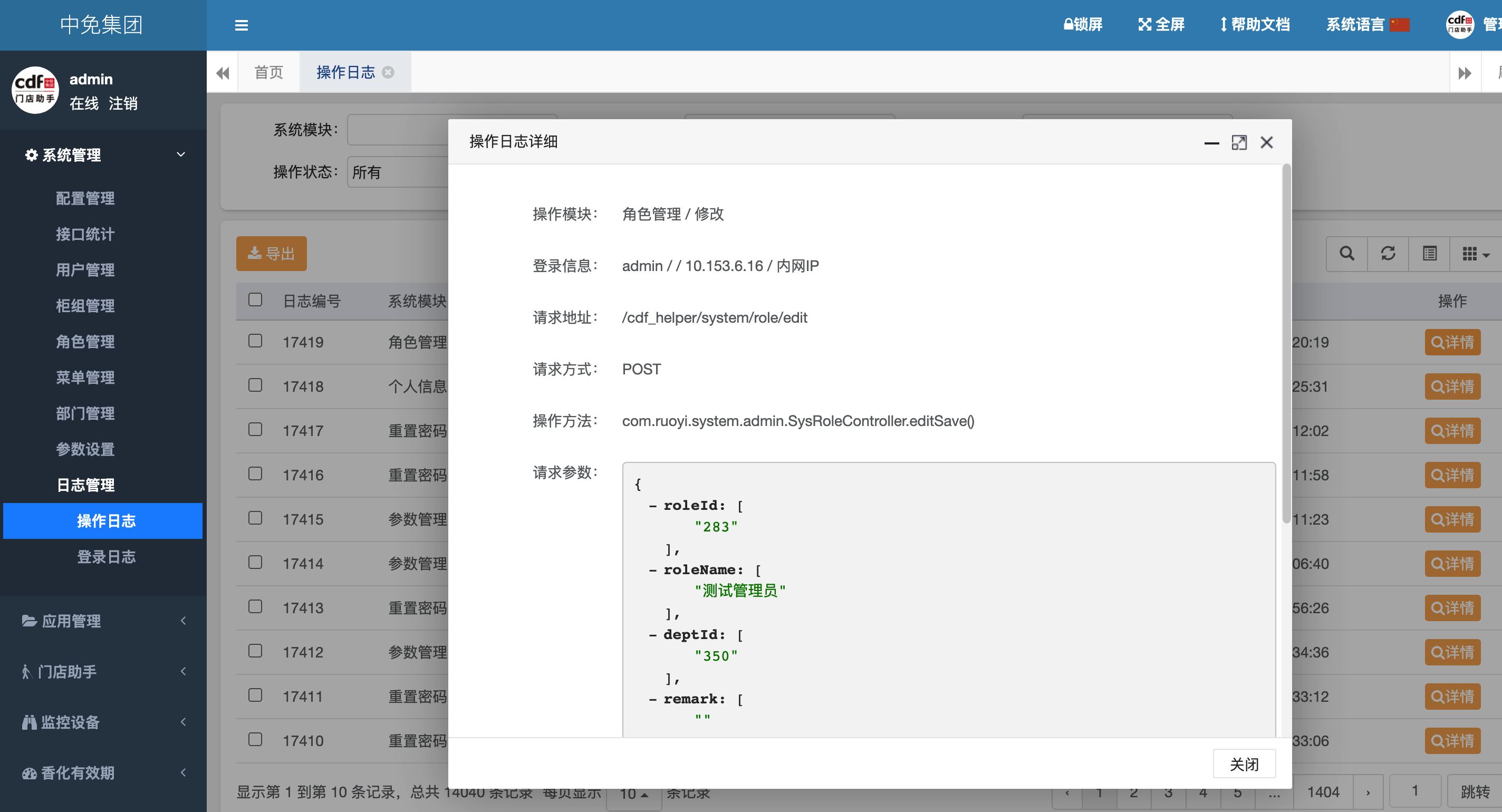Tick checkbox for log row 17415
The image size is (1502, 812).
[x=255, y=518]
